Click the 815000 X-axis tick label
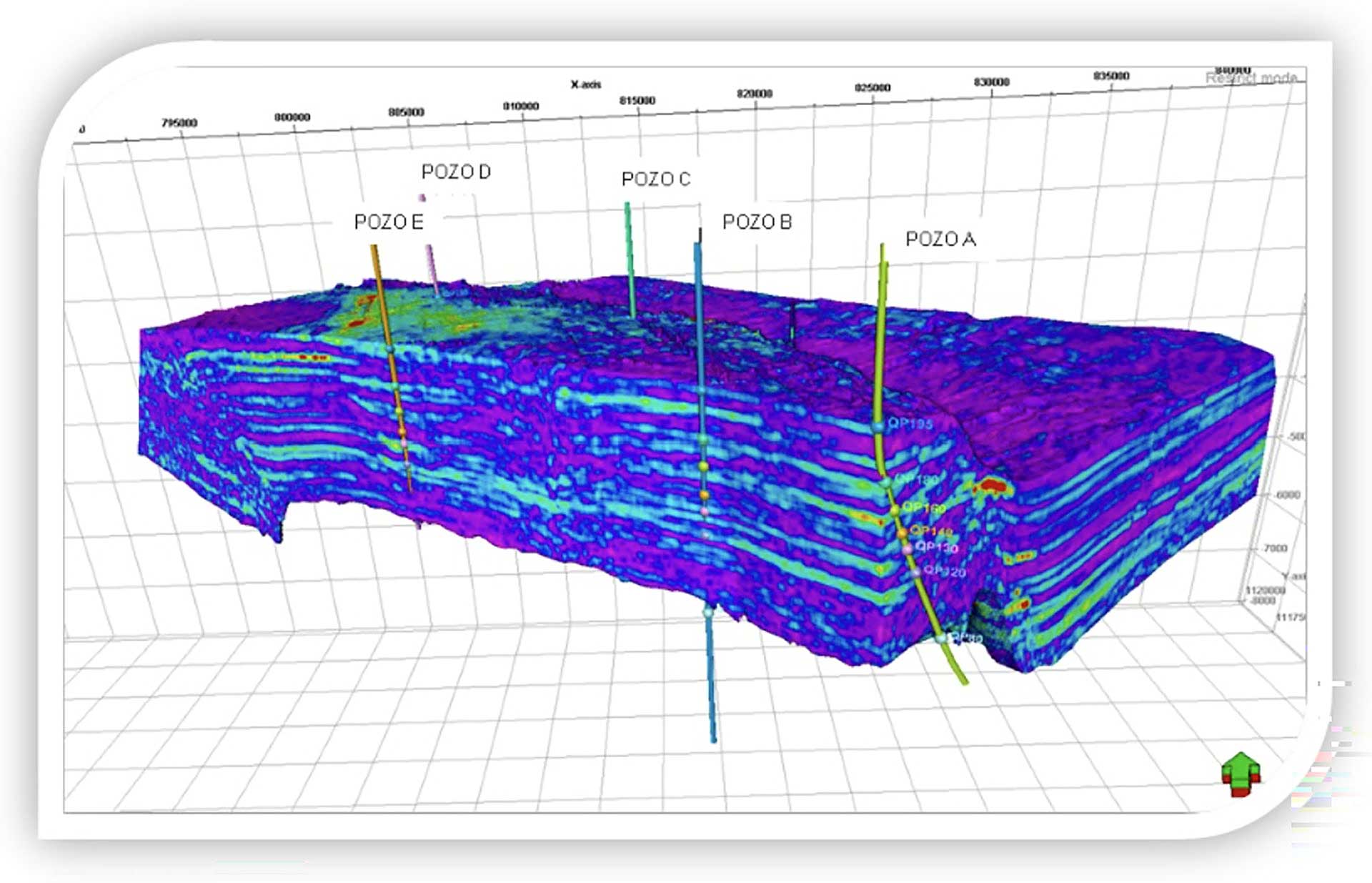This screenshot has width=1372, height=883. 637,101
